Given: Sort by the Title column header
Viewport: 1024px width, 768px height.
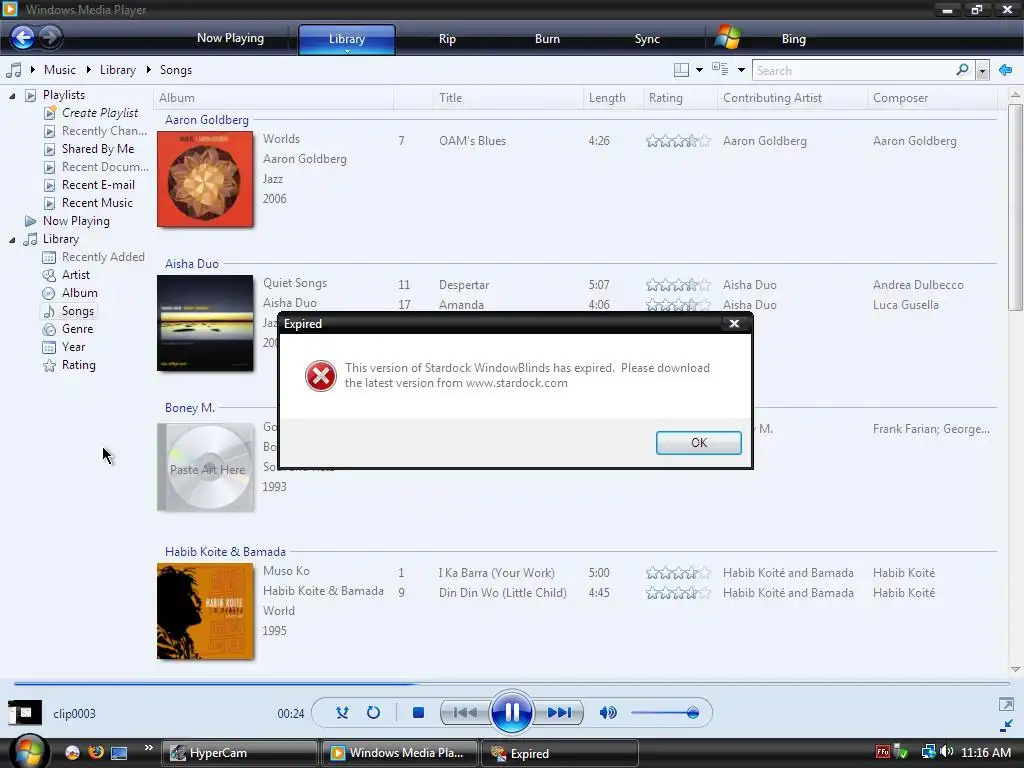Looking at the screenshot, I should [507, 98].
